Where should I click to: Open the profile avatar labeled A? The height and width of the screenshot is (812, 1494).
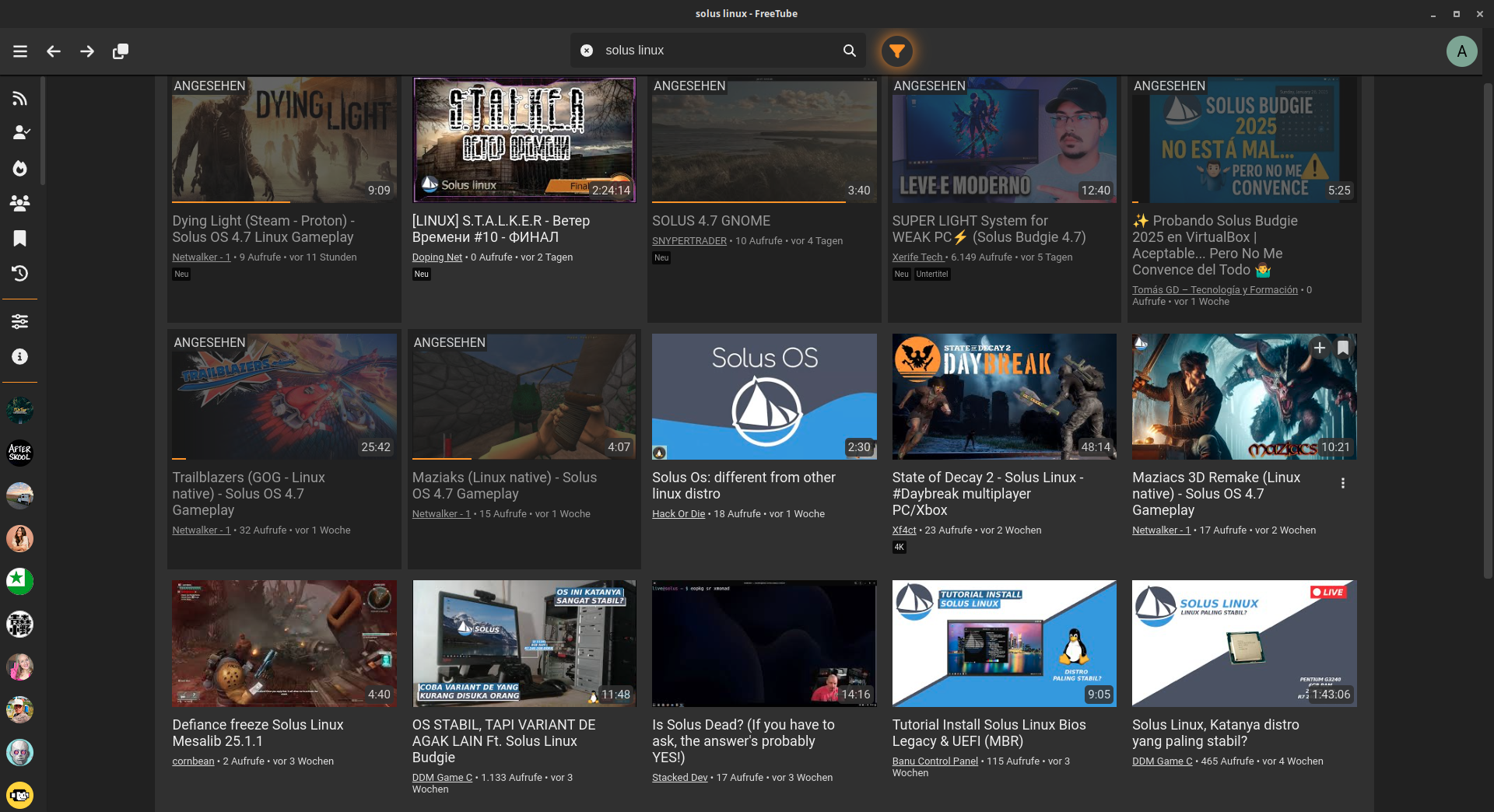point(1462,51)
